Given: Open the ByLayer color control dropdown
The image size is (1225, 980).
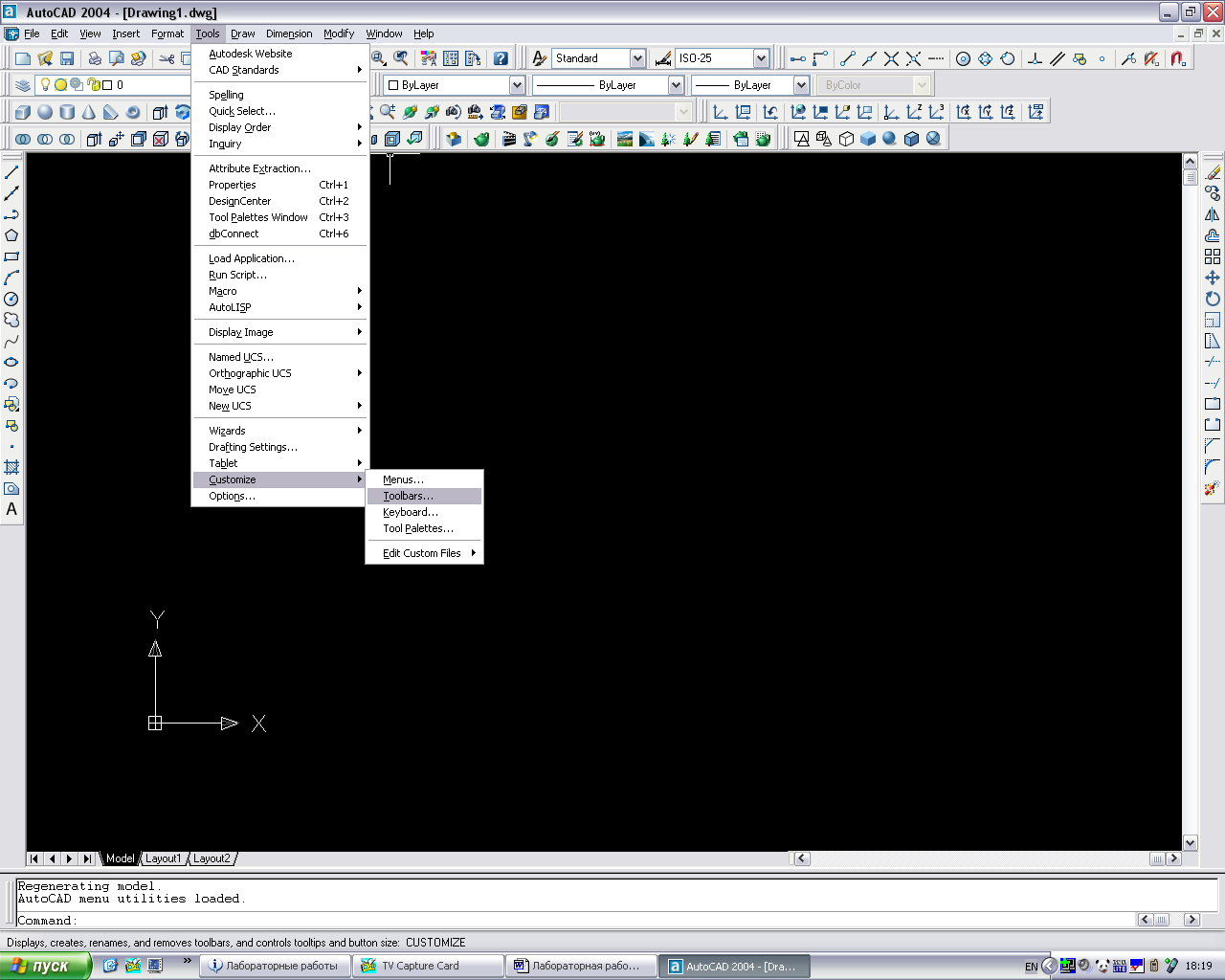Looking at the screenshot, I should pyautogui.click(x=517, y=85).
